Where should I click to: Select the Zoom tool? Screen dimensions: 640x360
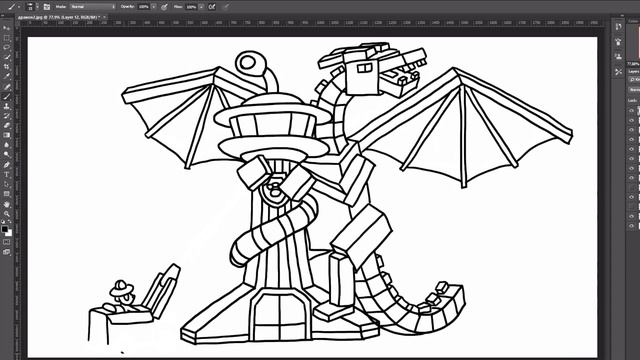[7, 214]
